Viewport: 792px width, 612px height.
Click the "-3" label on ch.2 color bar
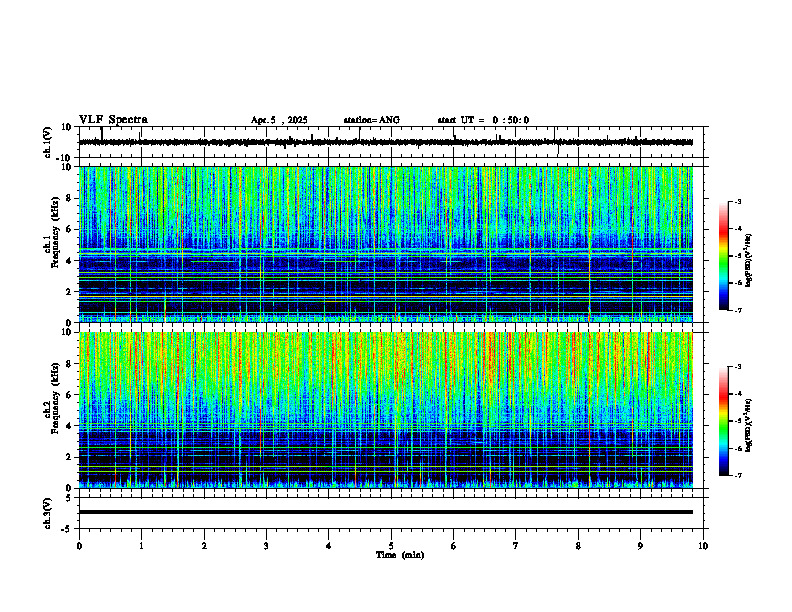737,367
